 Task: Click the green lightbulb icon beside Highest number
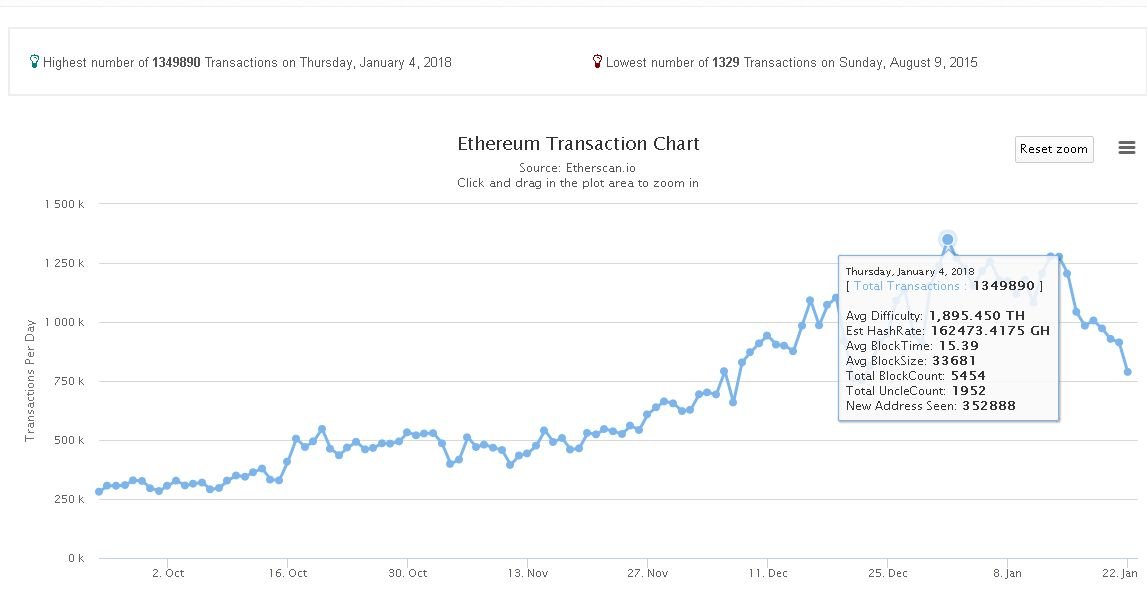coord(34,62)
